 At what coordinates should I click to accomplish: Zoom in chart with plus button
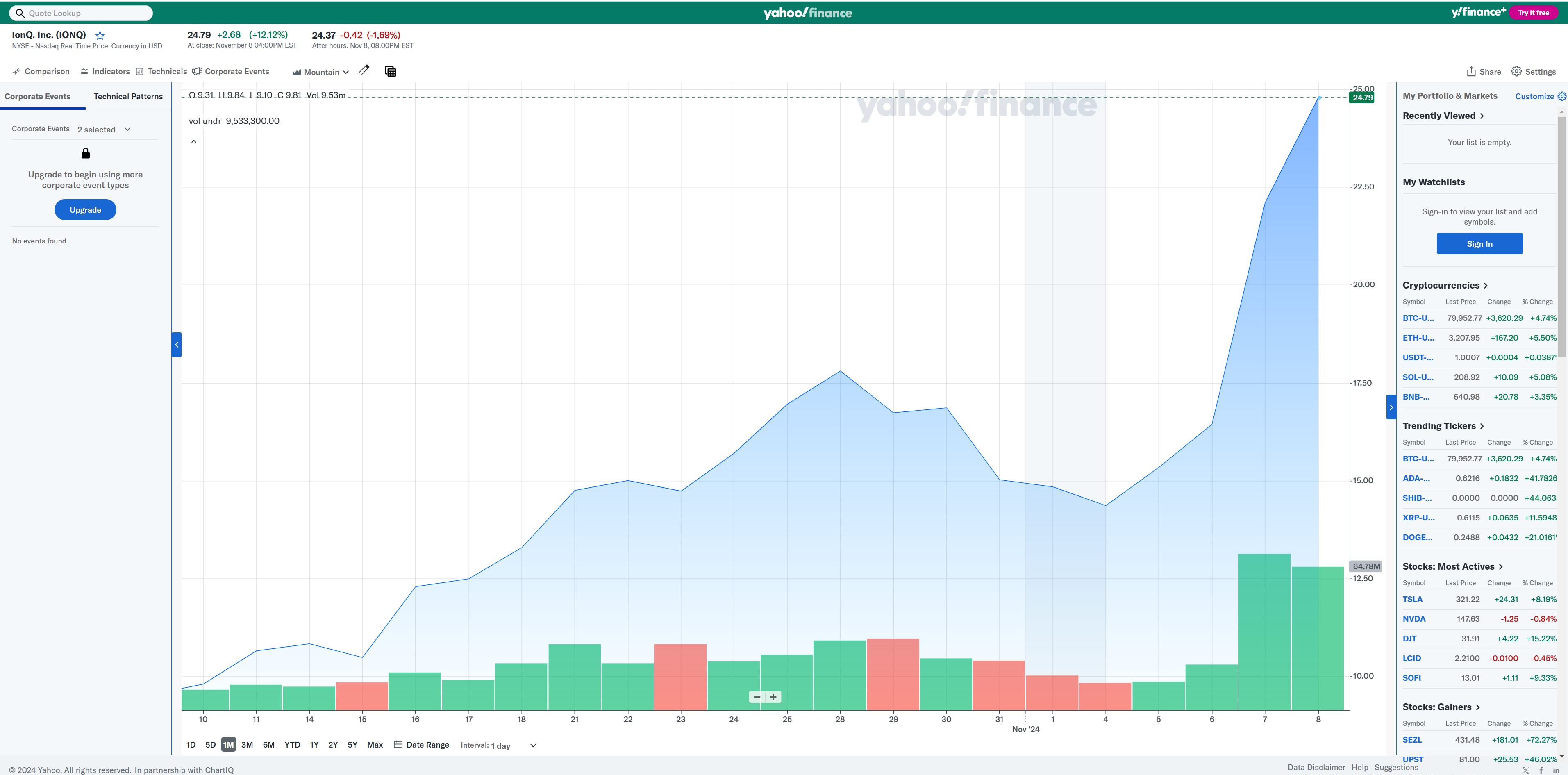[x=773, y=697]
